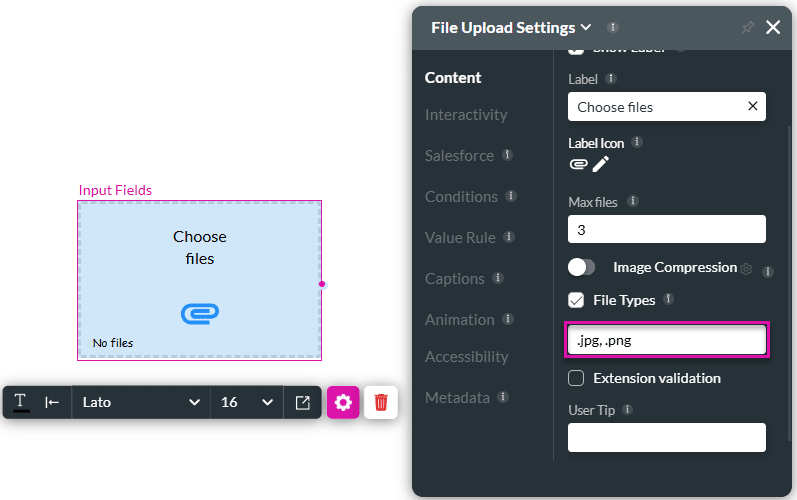
Task: Click the align-left indent icon
Action: pyautogui.click(x=52, y=402)
